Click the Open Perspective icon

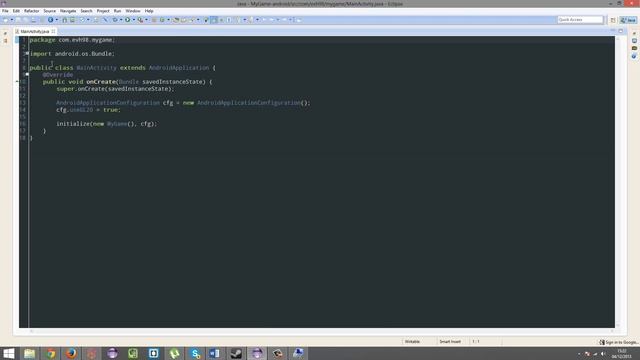point(613,20)
